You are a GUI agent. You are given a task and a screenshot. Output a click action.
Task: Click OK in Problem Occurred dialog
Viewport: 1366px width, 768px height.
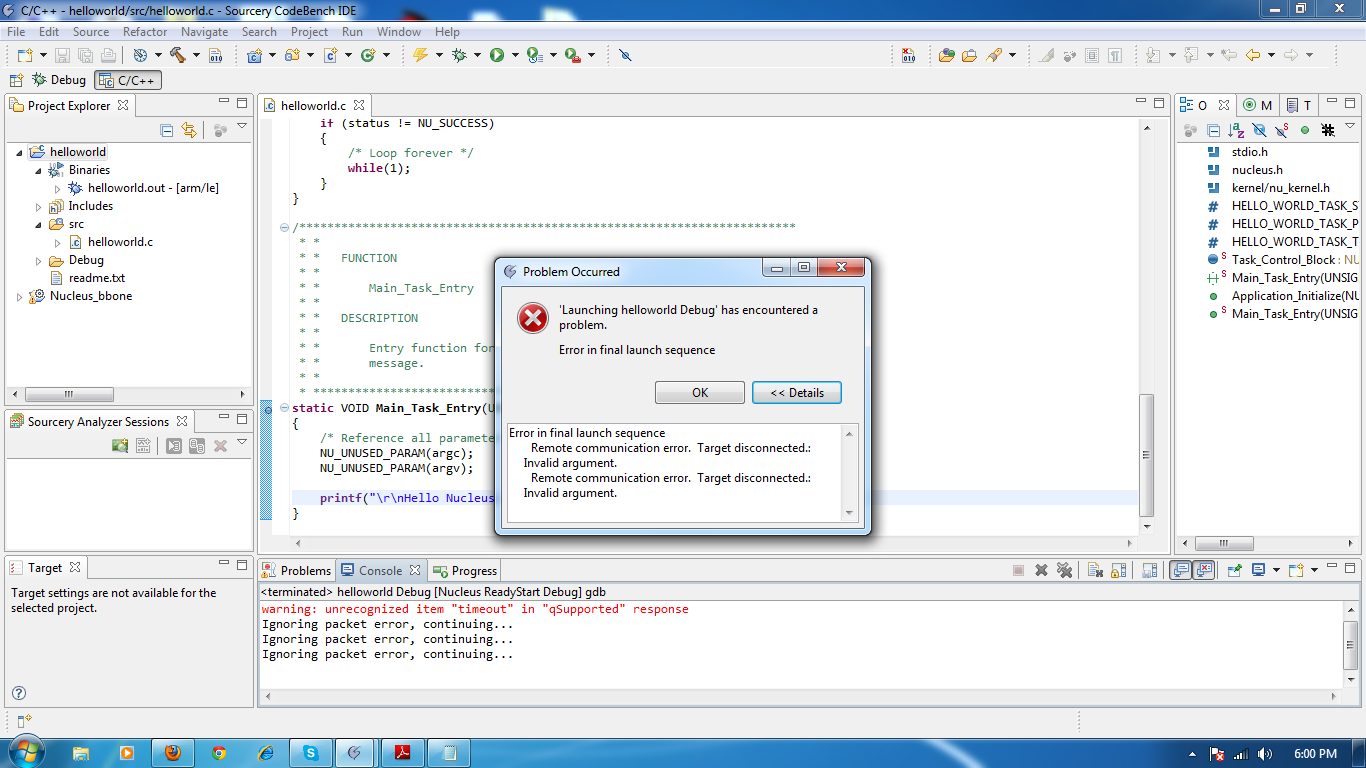pyautogui.click(x=700, y=392)
